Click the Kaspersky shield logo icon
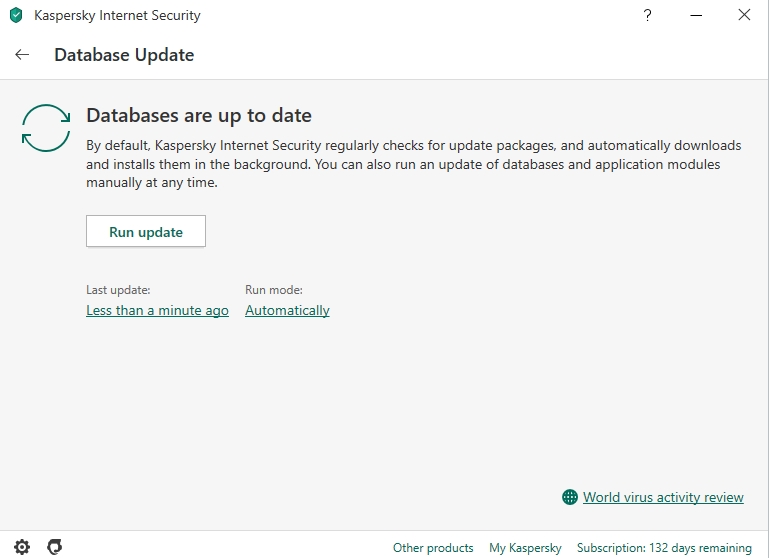Image resolution: width=769 pixels, height=558 pixels. (16, 15)
